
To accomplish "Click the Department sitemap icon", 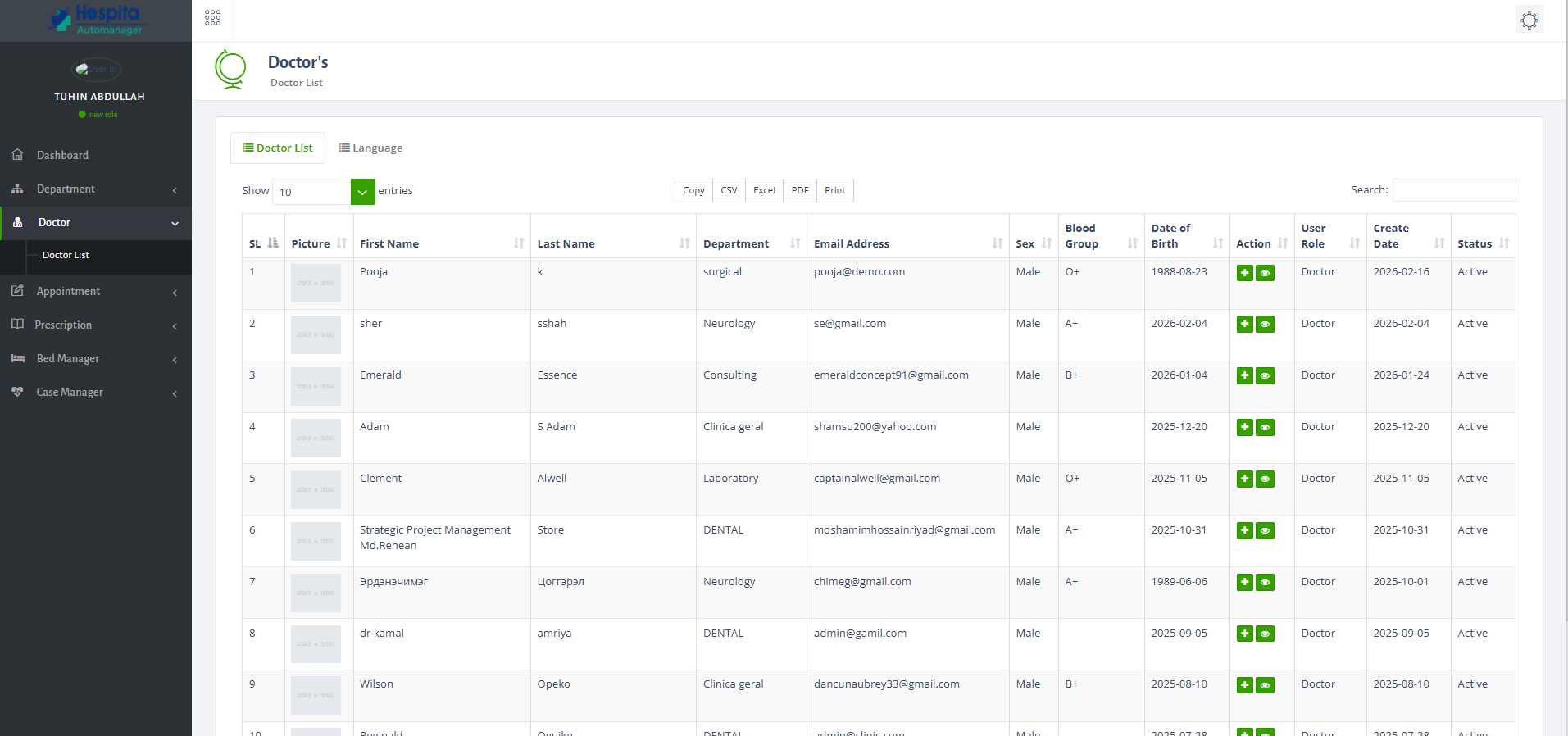I will (17, 189).
